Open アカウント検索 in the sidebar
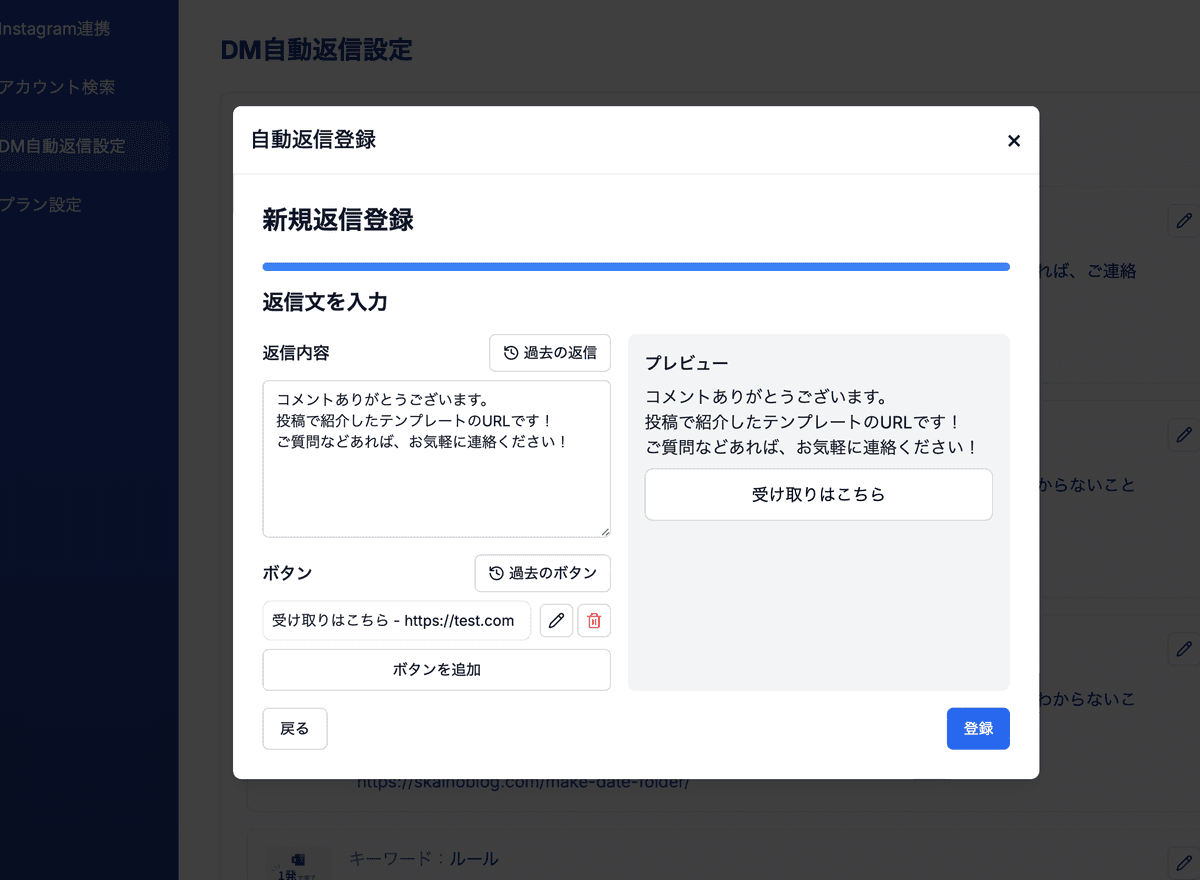The image size is (1200, 880). point(58,88)
